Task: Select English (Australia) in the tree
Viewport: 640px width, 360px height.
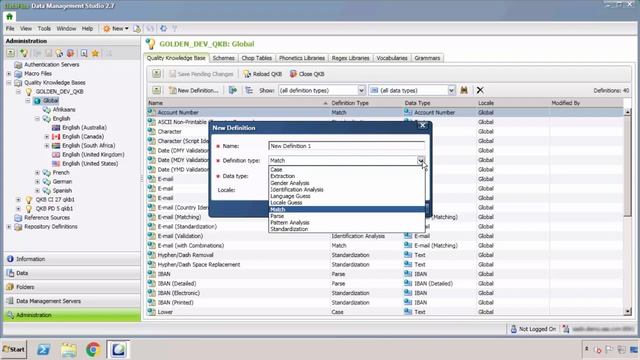Action: click(84, 127)
